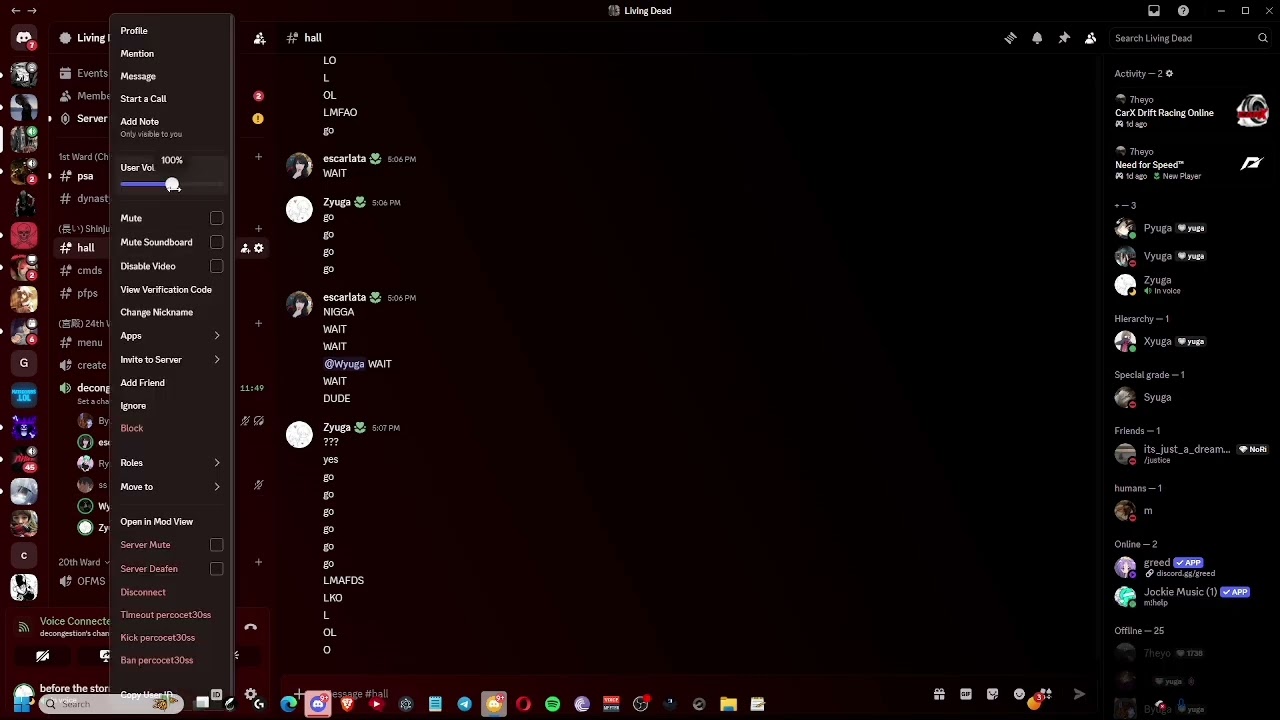Click the search magnifier in Search Living Dead
This screenshot has width=1280, height=720.
click(x=1263, y=38)
